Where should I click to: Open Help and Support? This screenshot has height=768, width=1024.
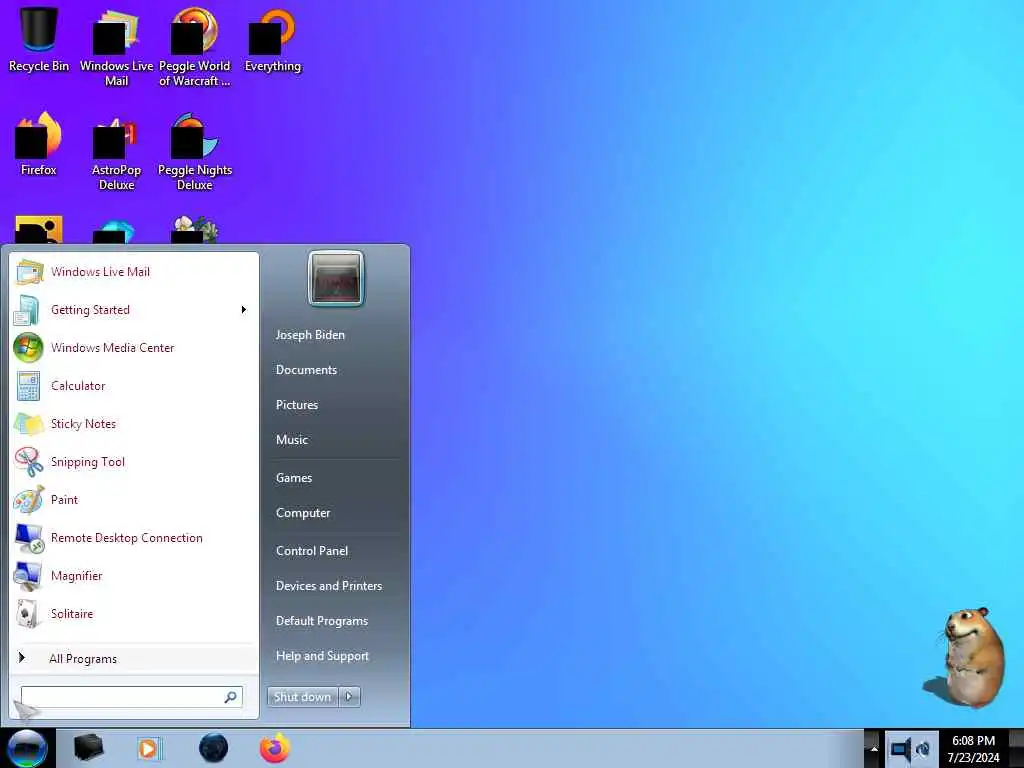point(323,656)
